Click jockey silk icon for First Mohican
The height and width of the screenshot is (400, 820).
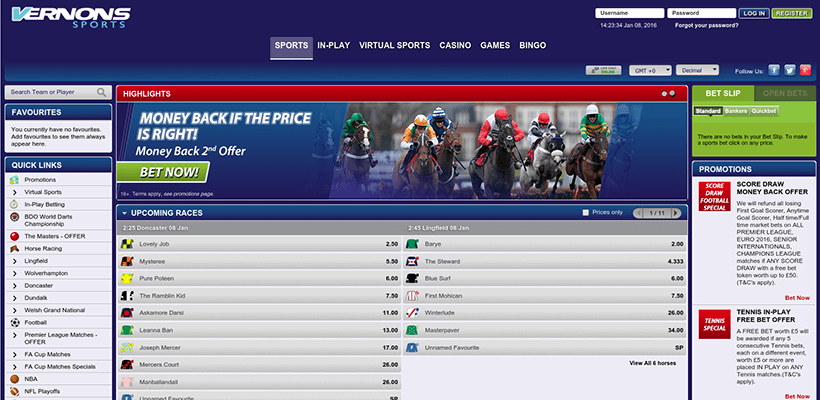[x=413, y=296]
